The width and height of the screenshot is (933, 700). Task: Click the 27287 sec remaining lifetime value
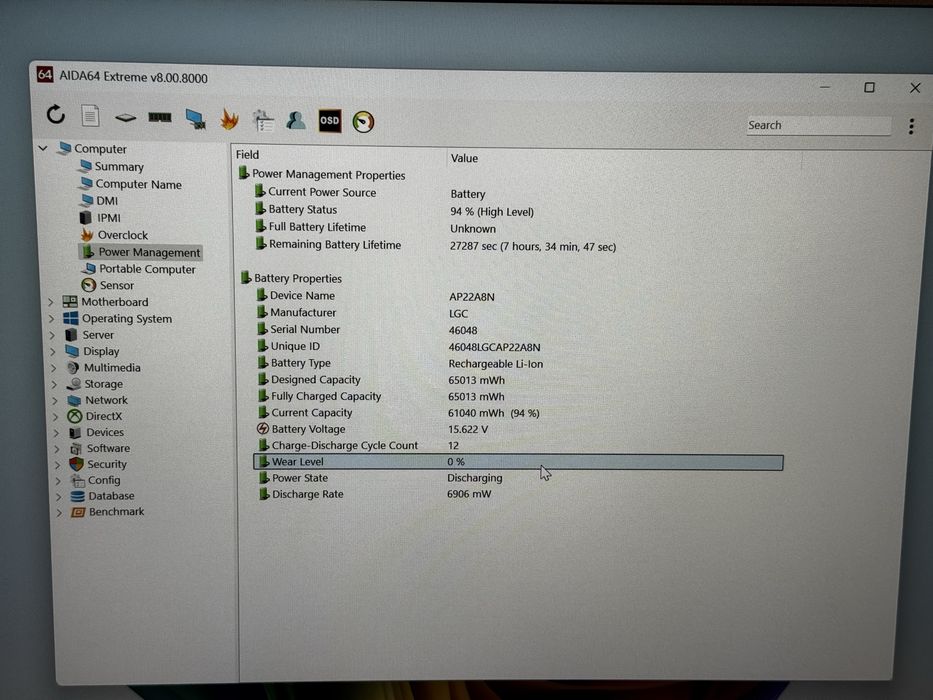533,246
